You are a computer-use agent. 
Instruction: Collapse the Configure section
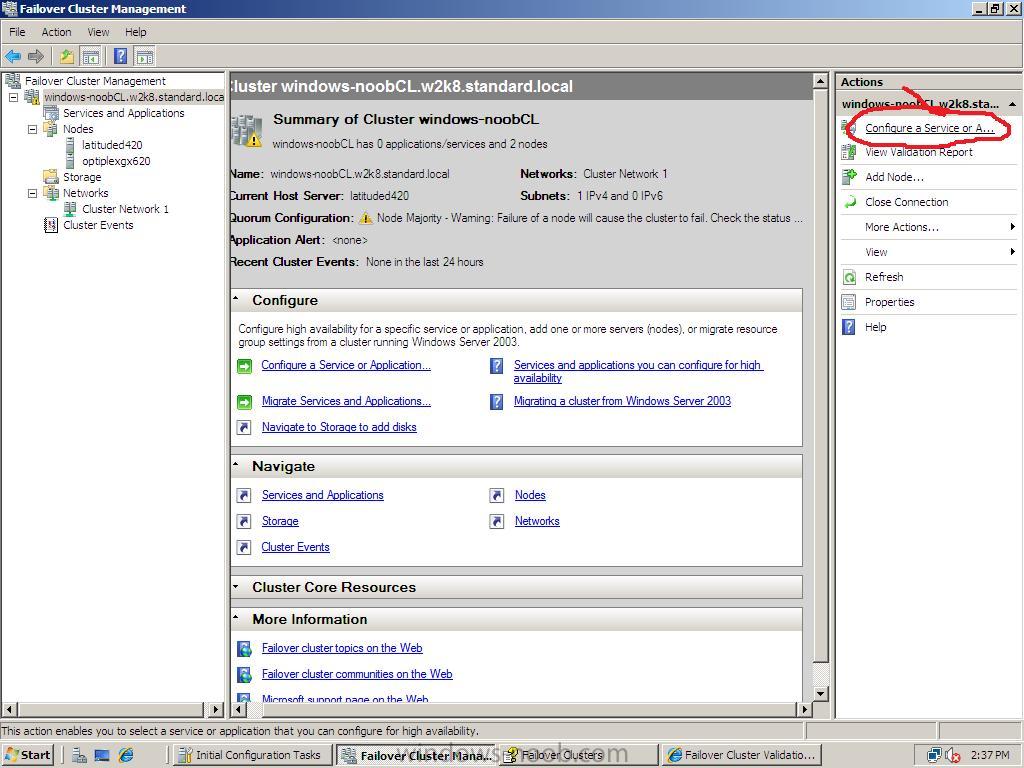(x=236, y=299)
